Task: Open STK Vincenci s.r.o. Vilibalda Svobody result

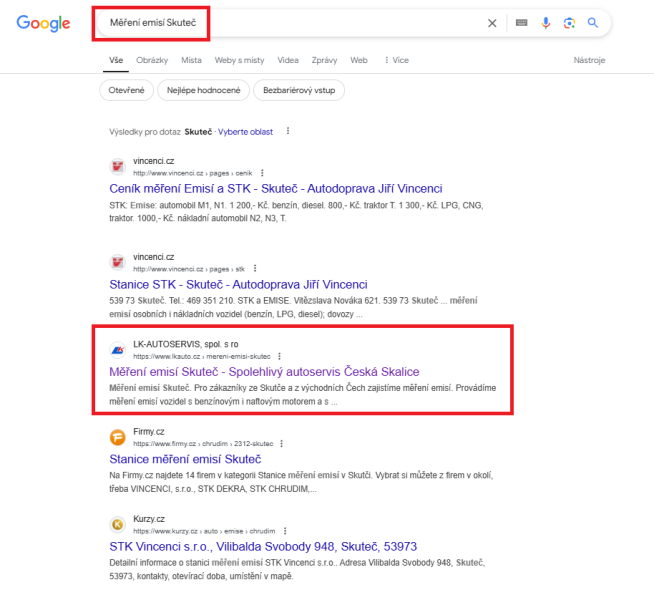Action: pyautogui.click(x=263, y=547)
